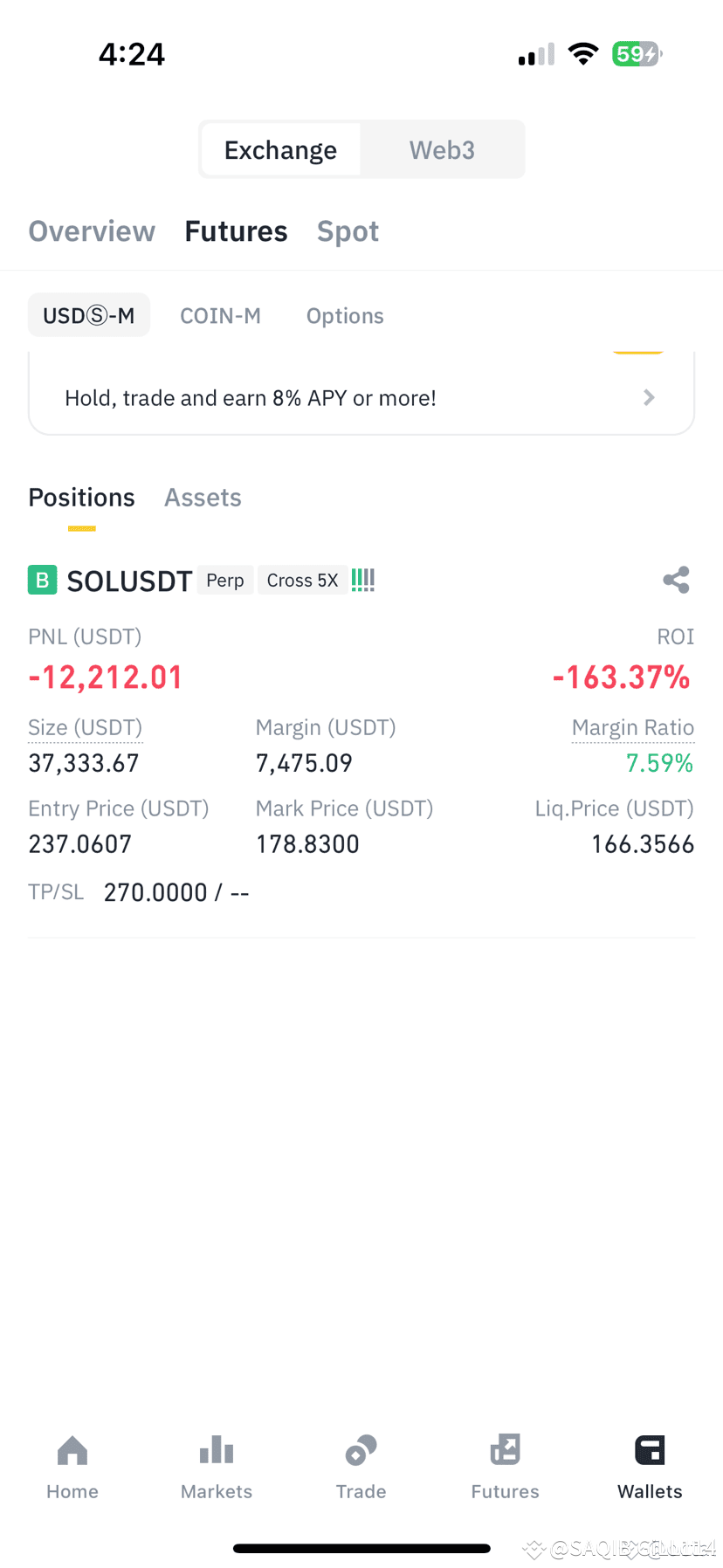Tap the SOLUSDT pair name
The image size is (723, 1568).
click(129, 581)
